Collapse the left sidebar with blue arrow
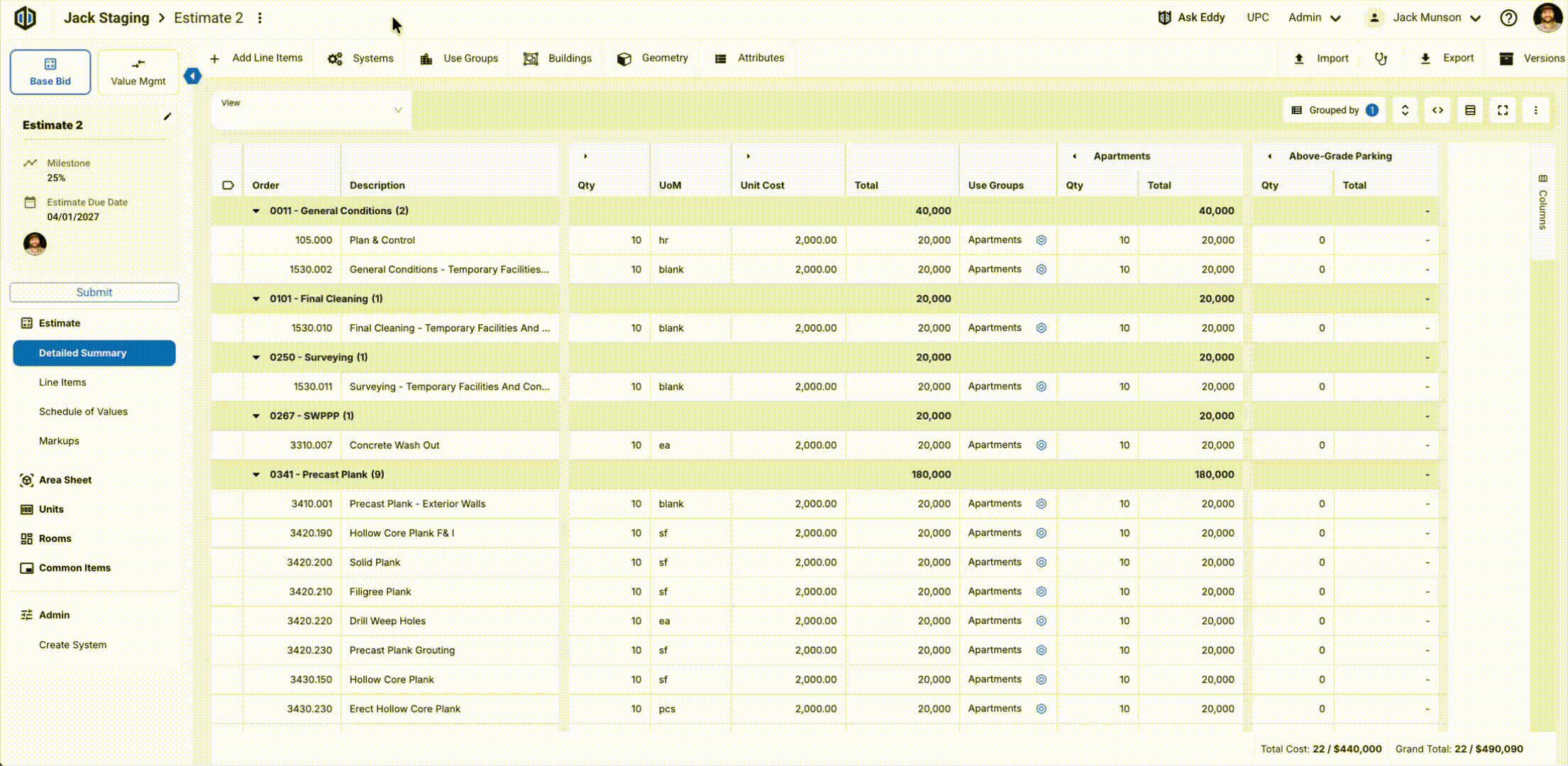1568x766 pixels. point(192,76)
